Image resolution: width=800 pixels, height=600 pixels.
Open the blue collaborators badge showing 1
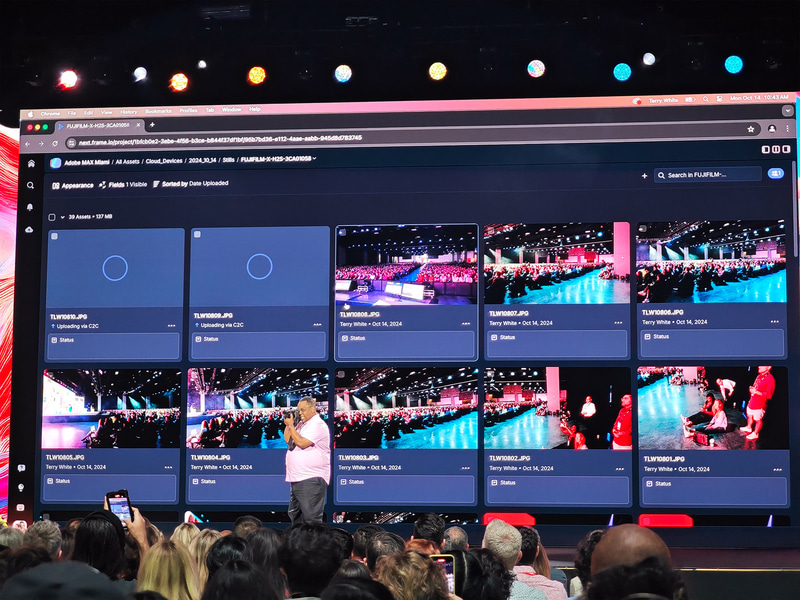[x=776, y=173]
